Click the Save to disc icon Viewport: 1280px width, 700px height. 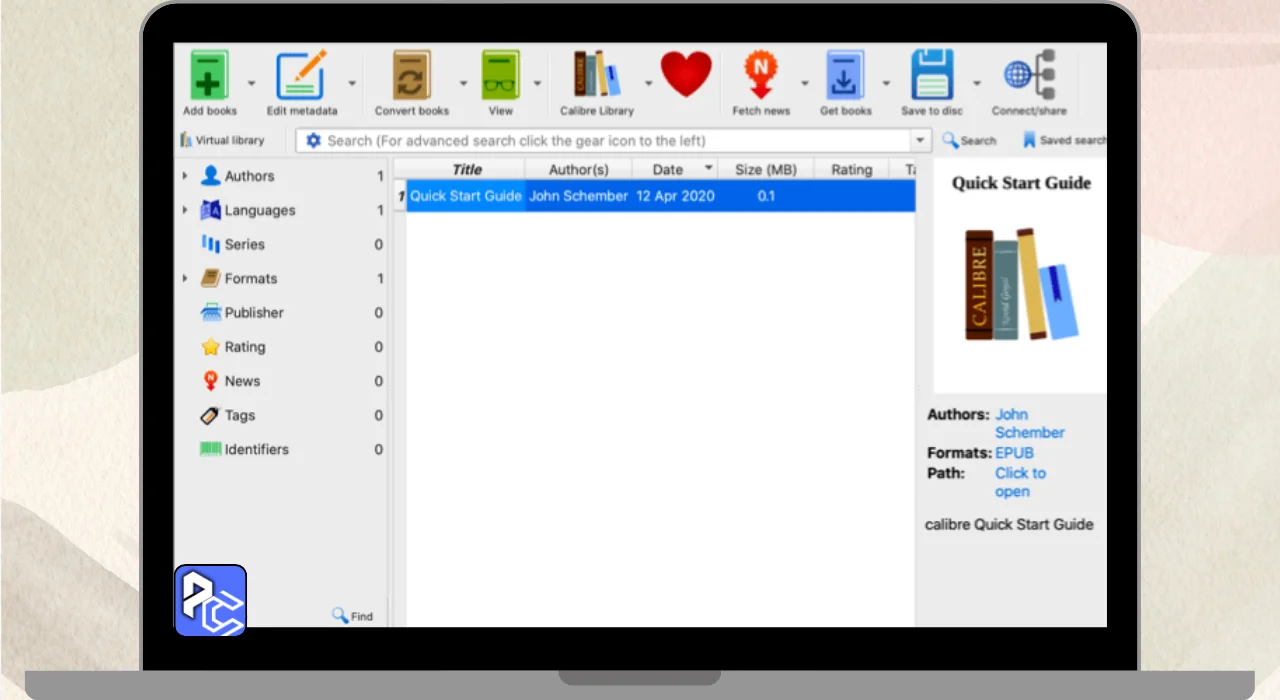[x=932, y=76]
